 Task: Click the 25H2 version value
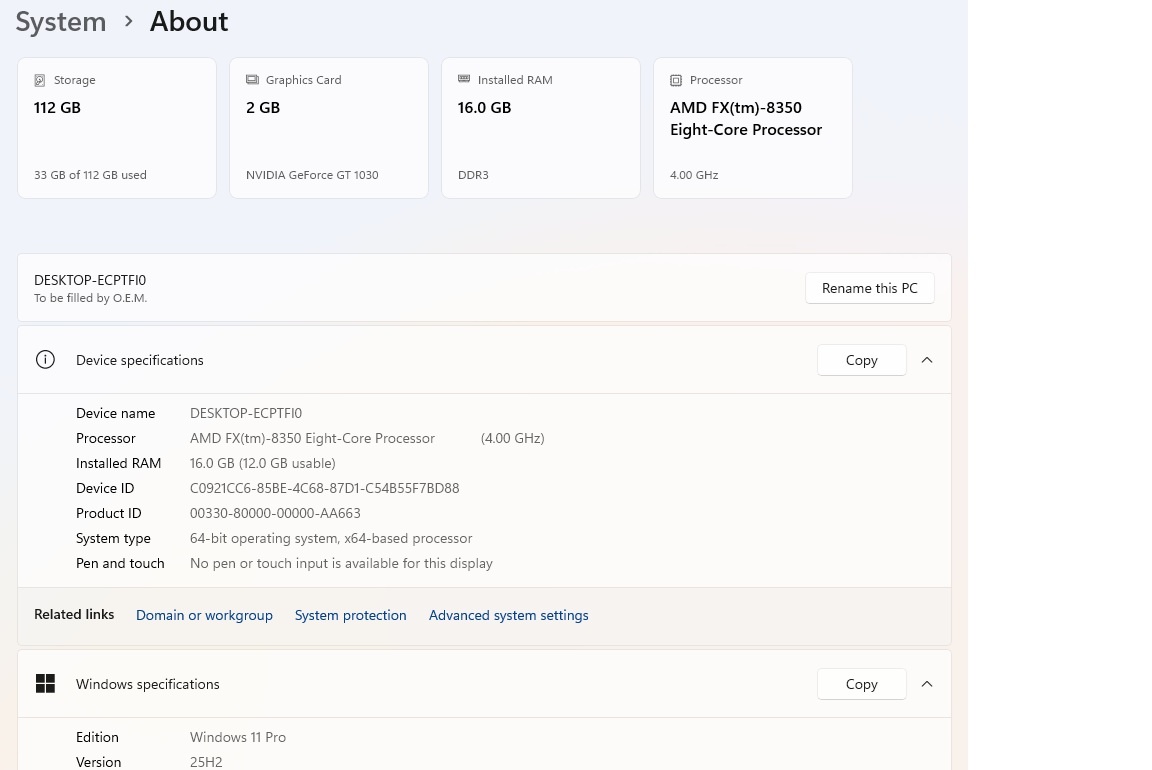coord(206,762)
